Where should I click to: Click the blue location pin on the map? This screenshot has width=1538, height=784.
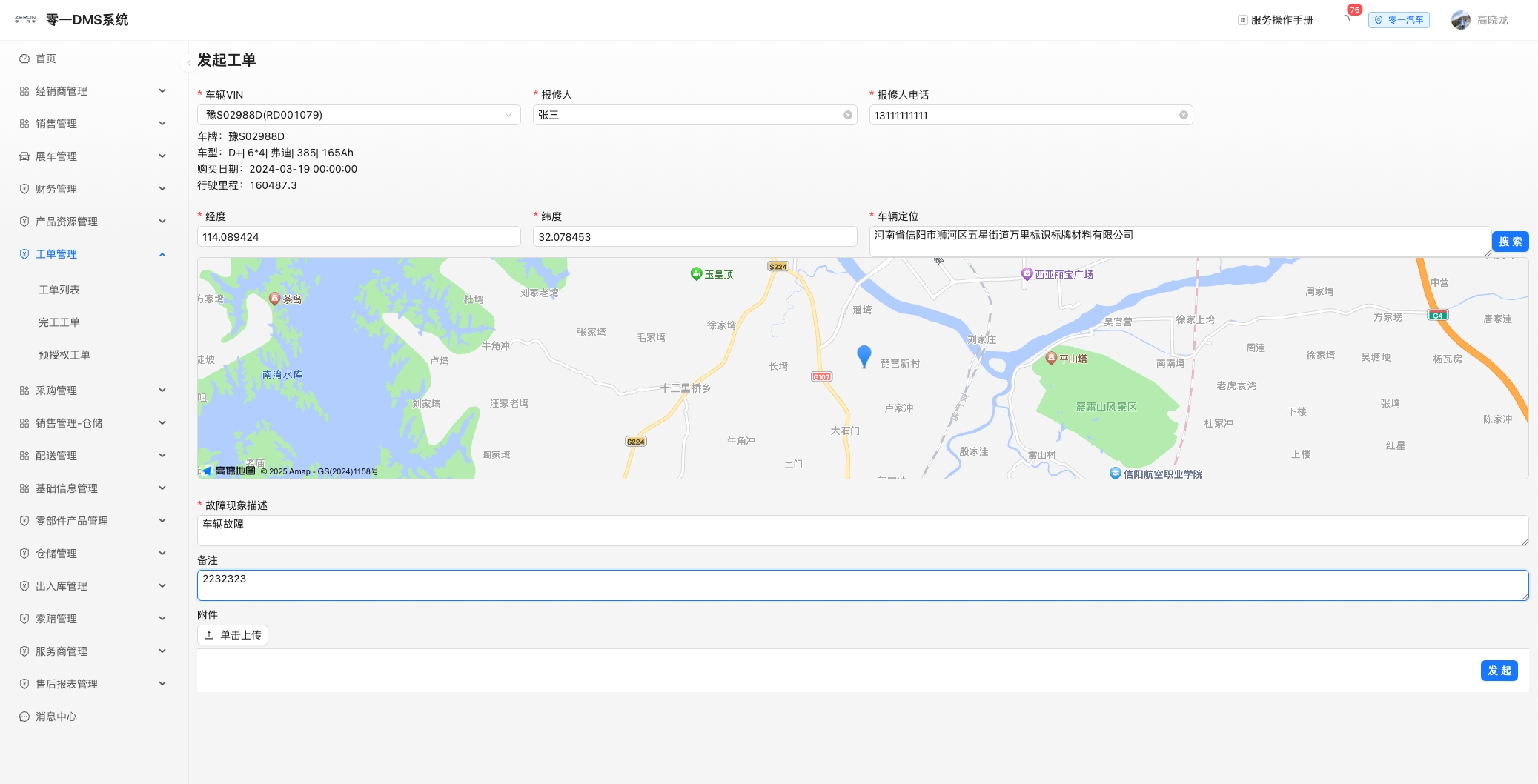[864, 356]
